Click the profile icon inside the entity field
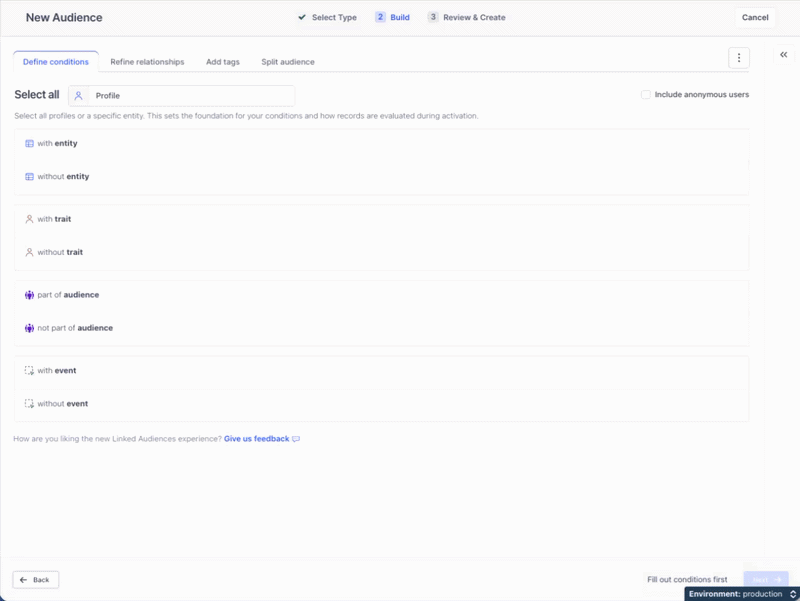This screenshot has width=800, height=601. pos(79,95)
